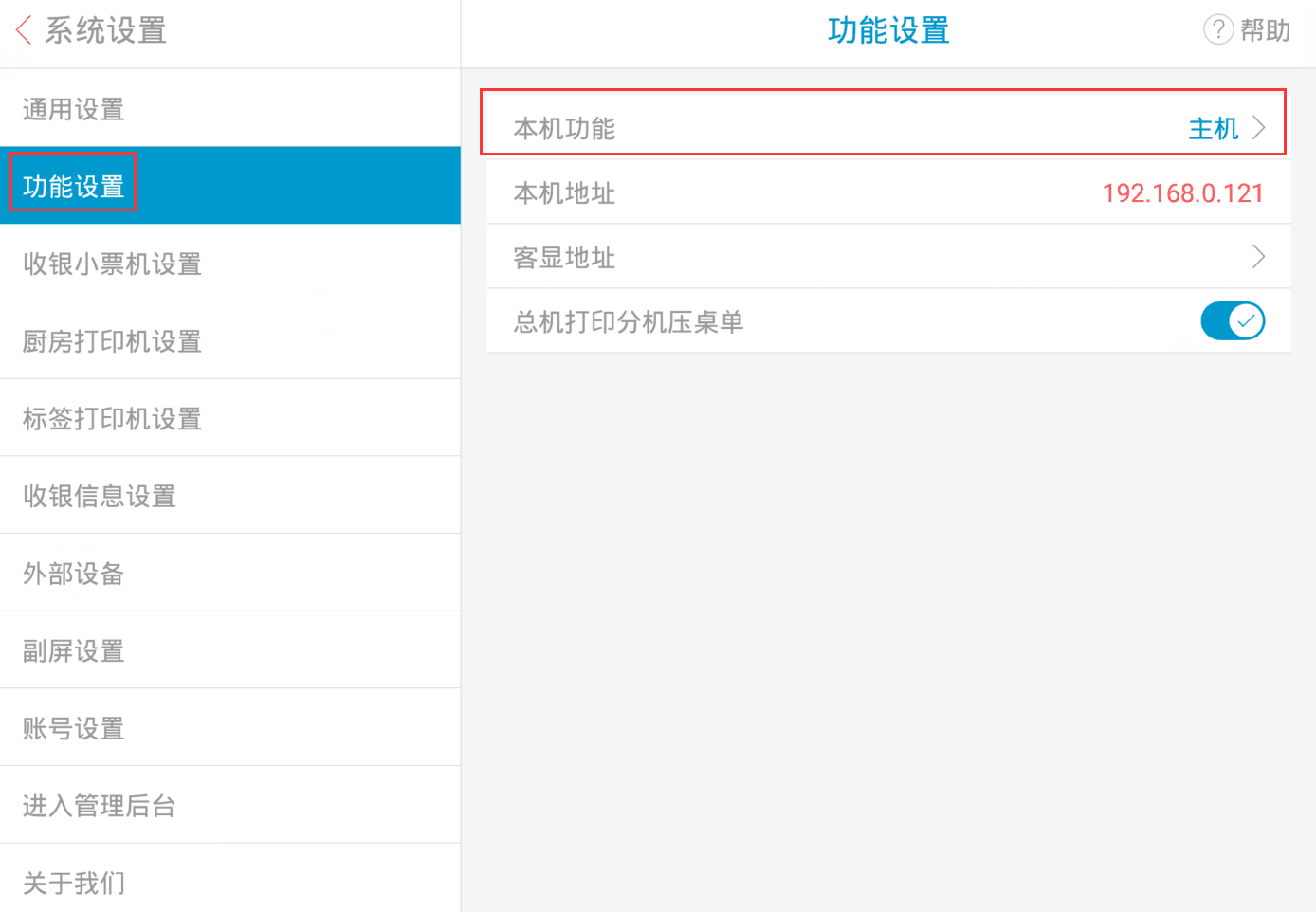This screenshot has height=912, width=1316.
Task: Click the red back arrow icon
Action: (x=24, y=30)
